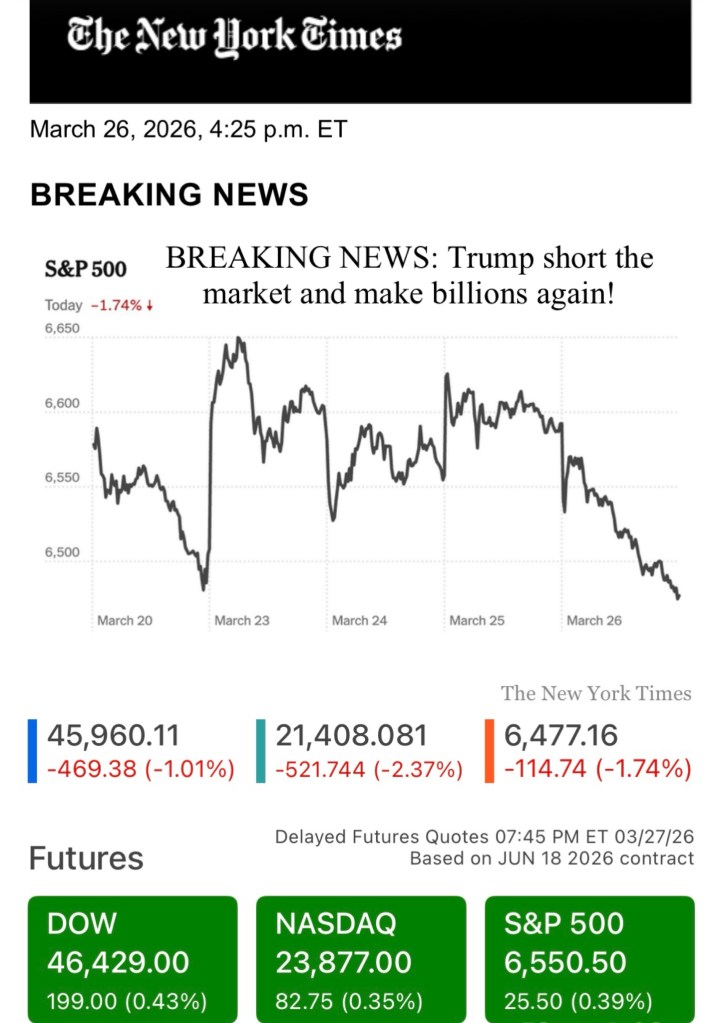Select the March 23 date label
The width and height of the screenshot is (722, 1023).
pyautogui.click(x=242, y=621)
